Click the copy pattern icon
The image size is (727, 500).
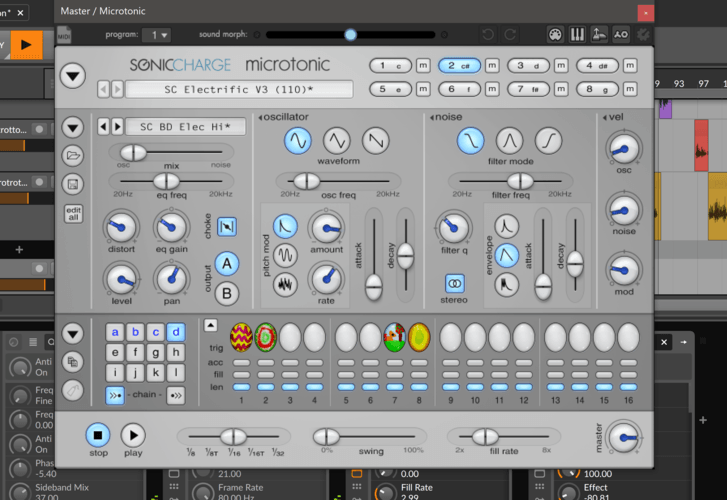point(73,362)
